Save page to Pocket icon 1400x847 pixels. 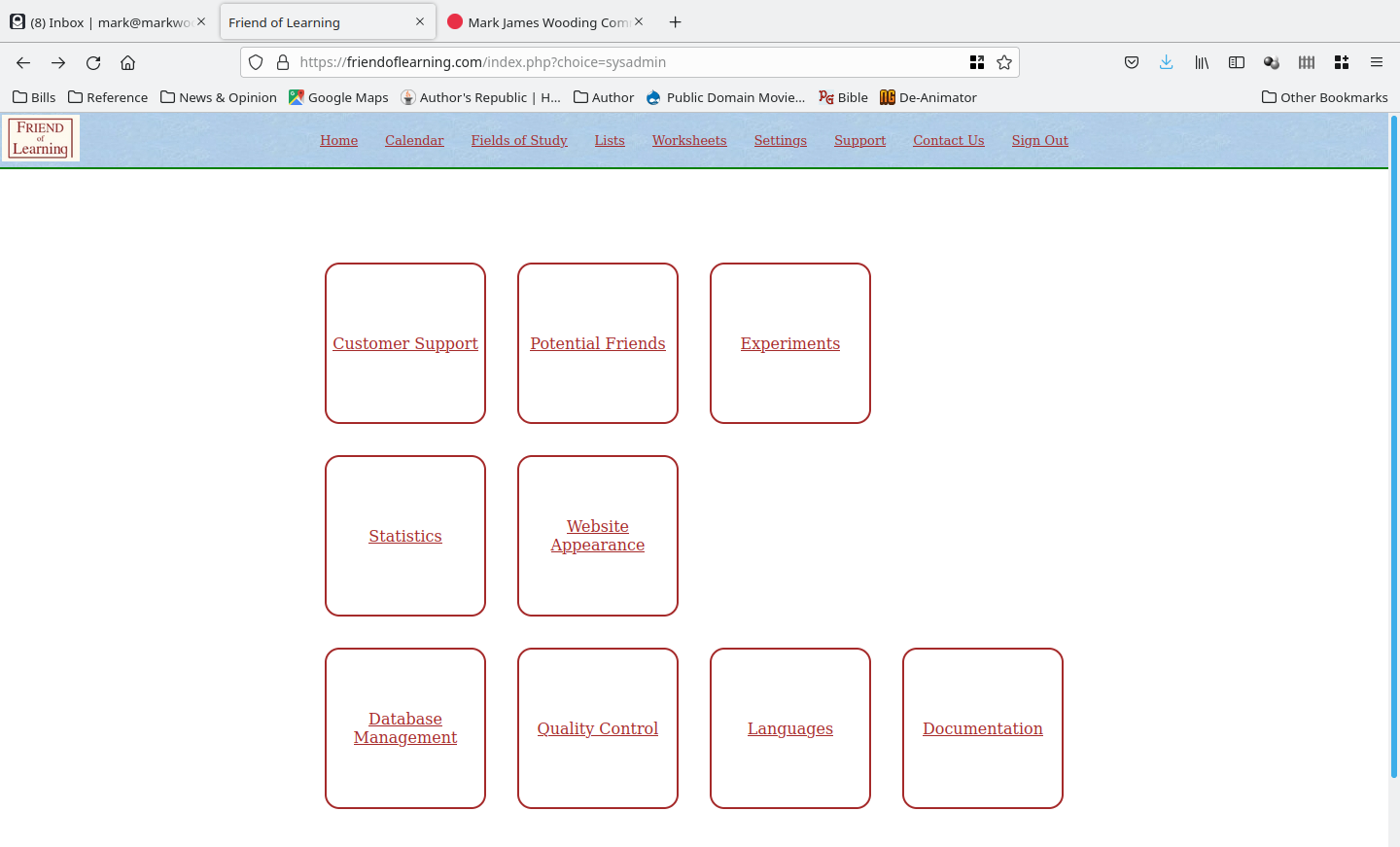tap(1132, 62)
